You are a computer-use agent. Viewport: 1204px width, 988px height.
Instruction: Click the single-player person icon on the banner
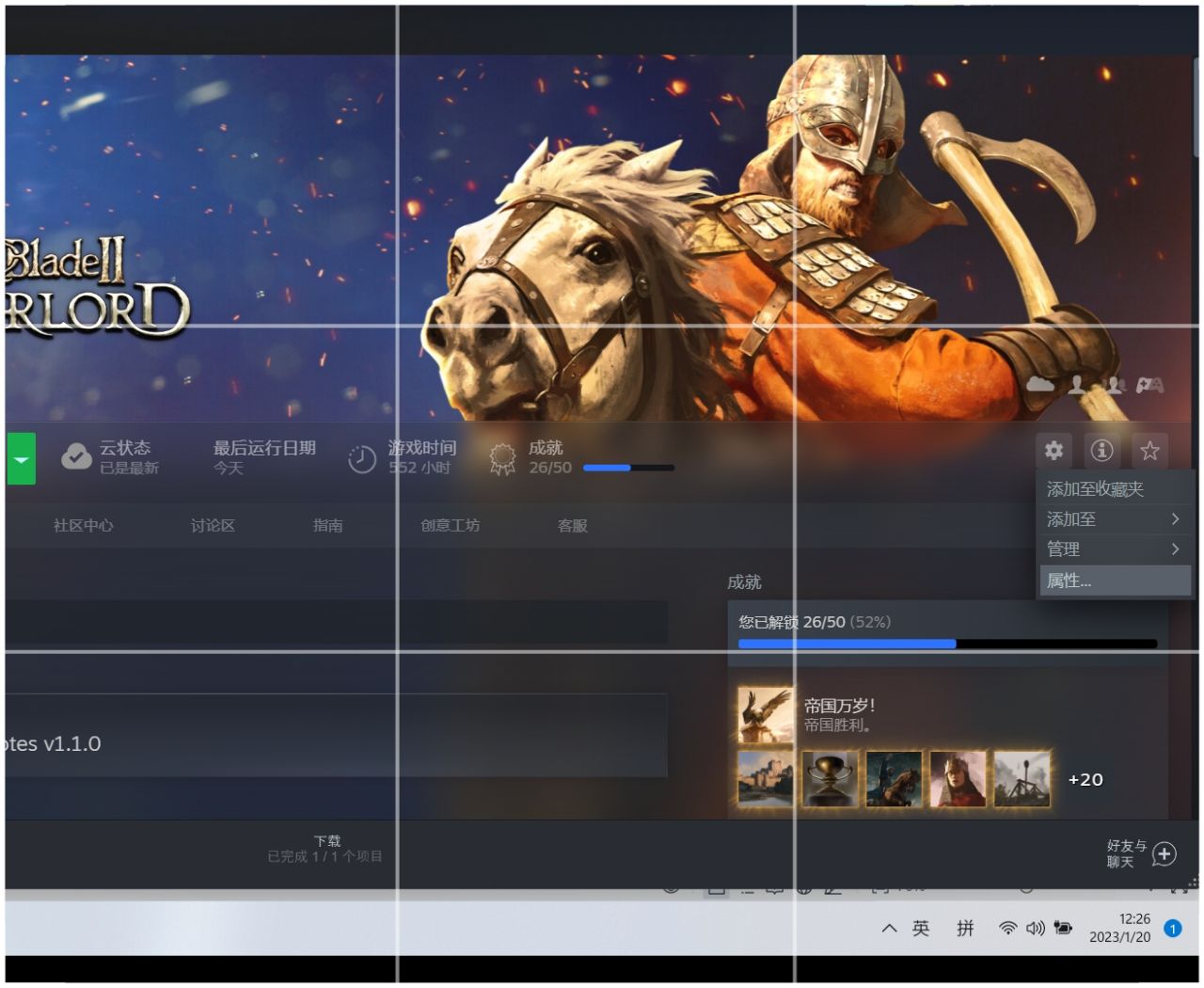coord(1077,384)
